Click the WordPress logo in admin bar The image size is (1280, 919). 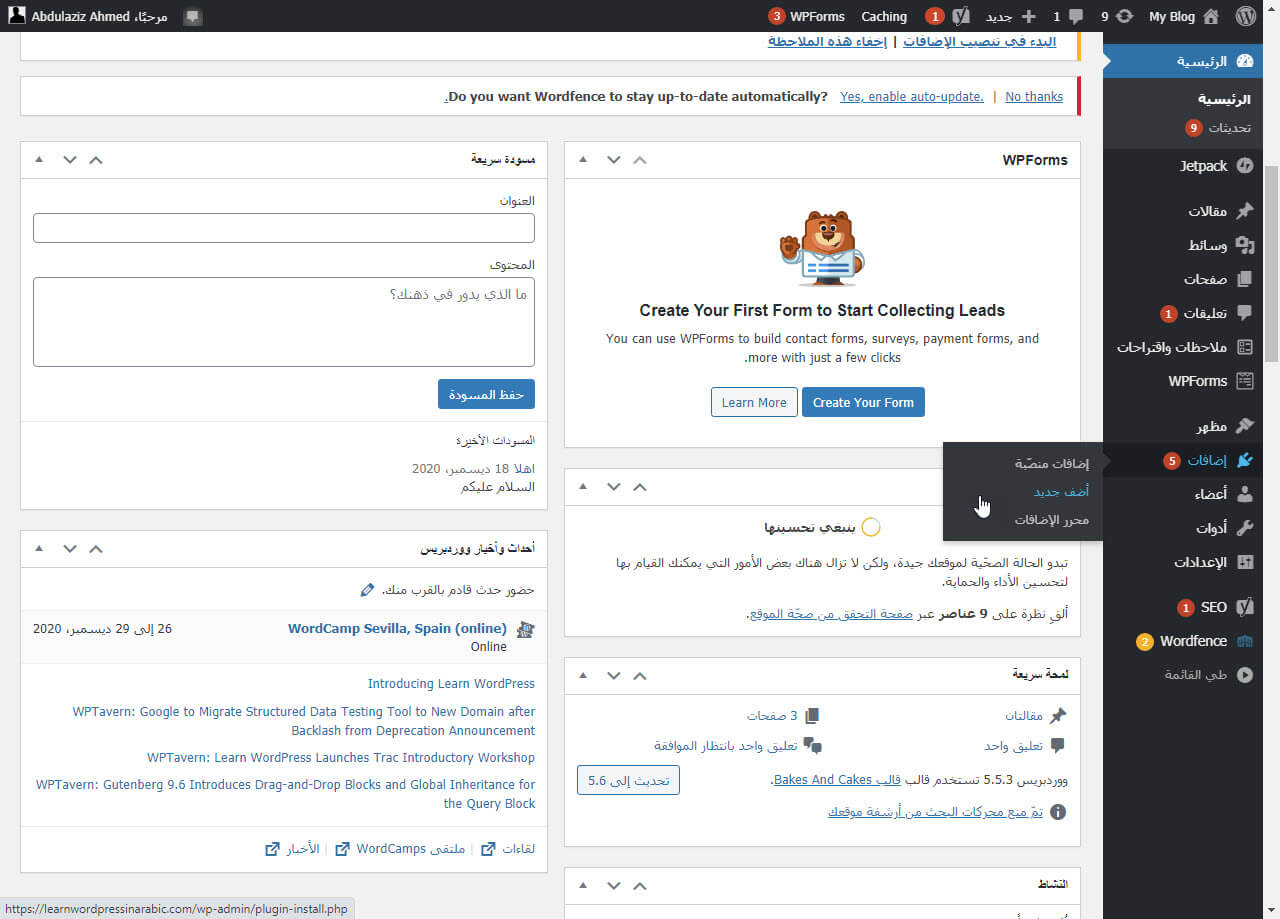1245,16
